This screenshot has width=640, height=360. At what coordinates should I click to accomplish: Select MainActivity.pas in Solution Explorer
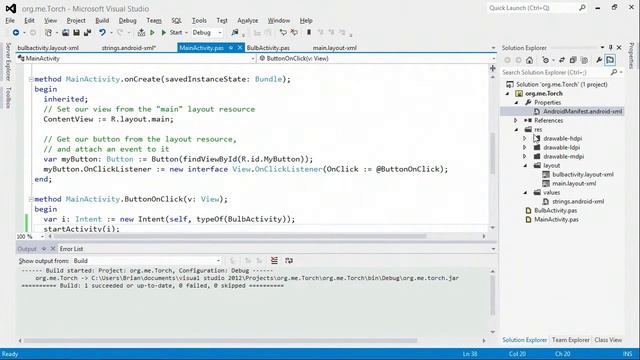pyautogui.click(x=556, y=219)
